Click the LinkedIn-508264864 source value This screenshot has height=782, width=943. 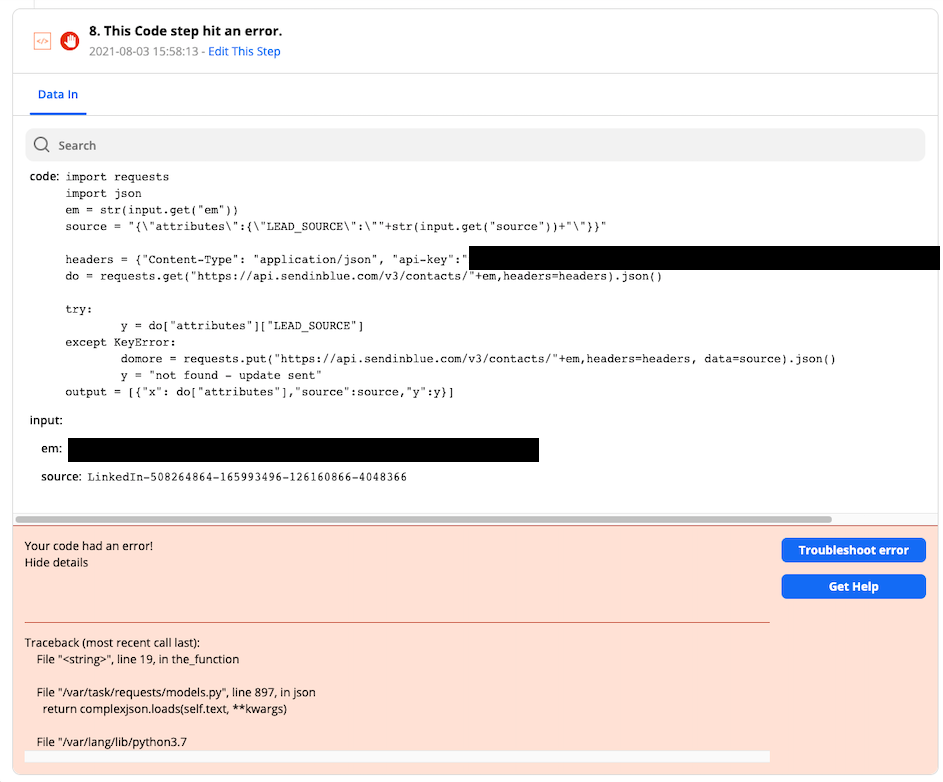coord(247,477)
